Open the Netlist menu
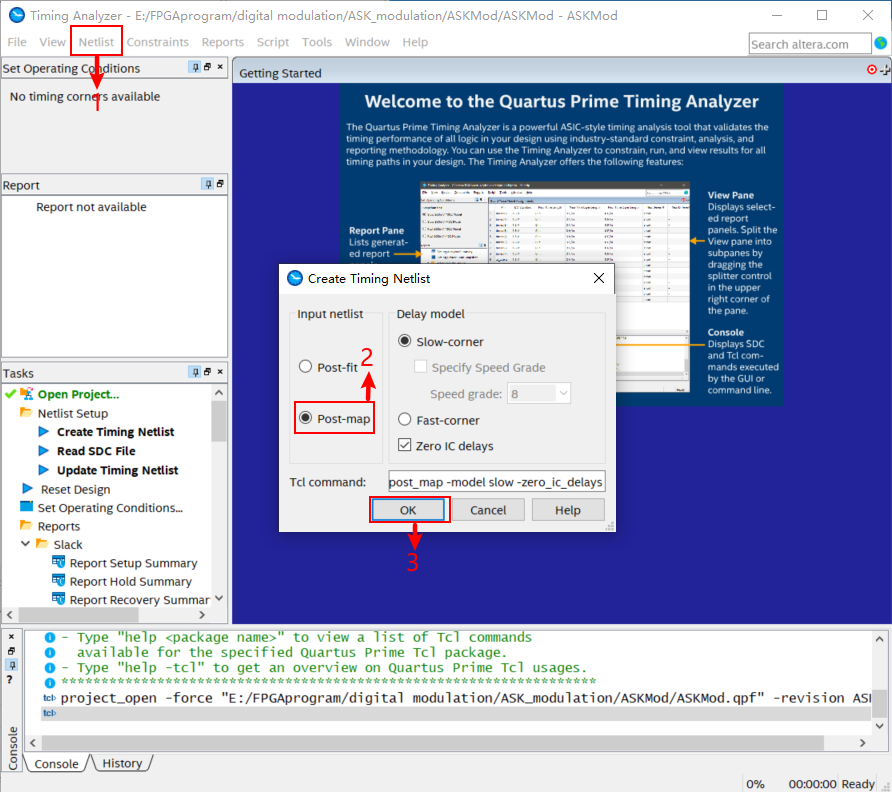The image size is (892, 792). (96, 42)
